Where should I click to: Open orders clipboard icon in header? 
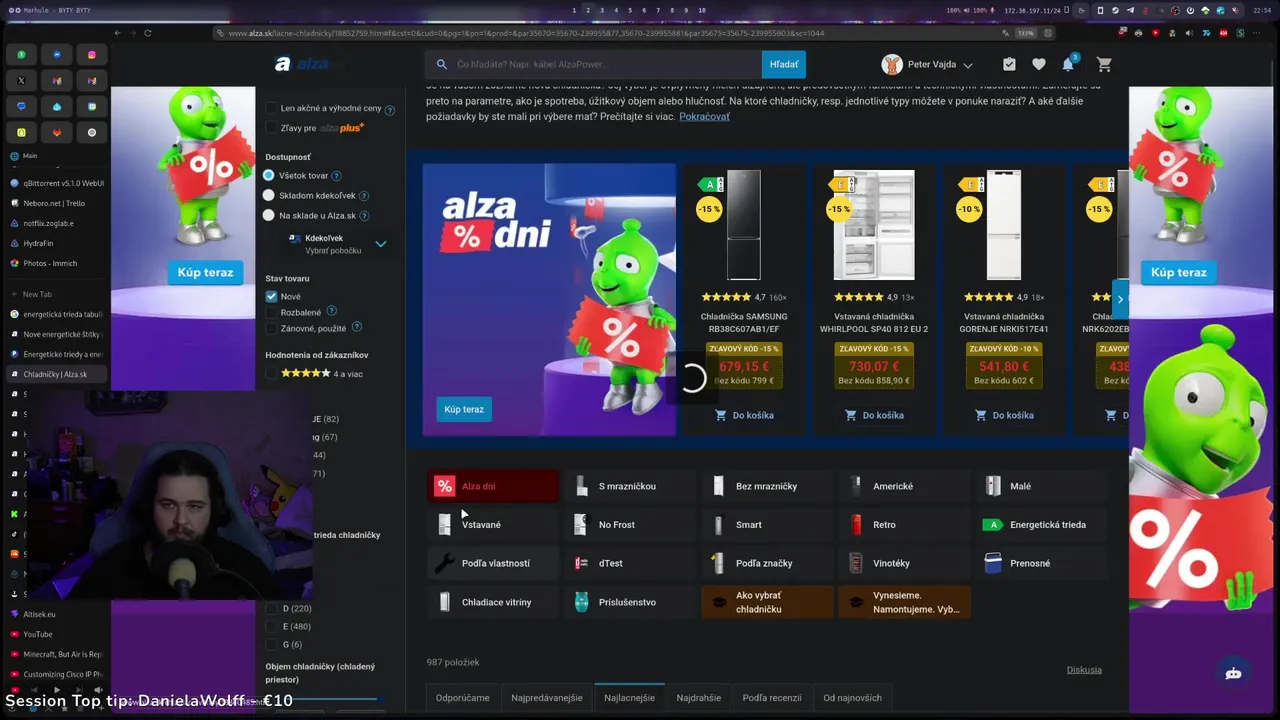click(1009, 65)
